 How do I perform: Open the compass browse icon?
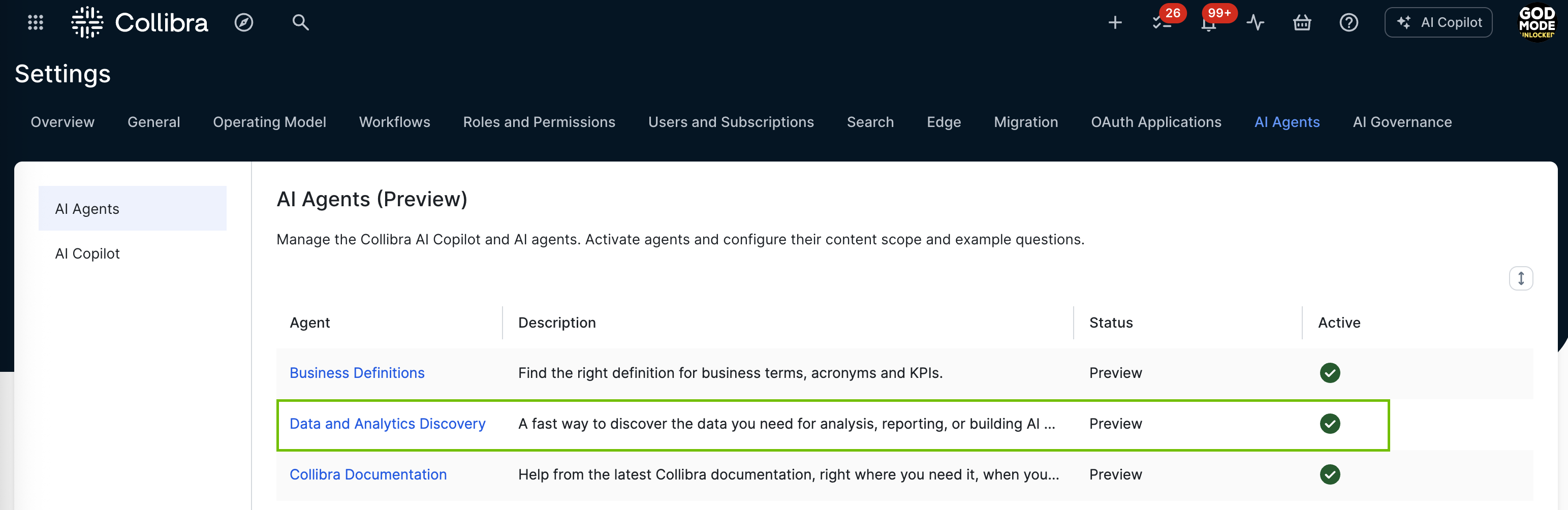(243, 22)
